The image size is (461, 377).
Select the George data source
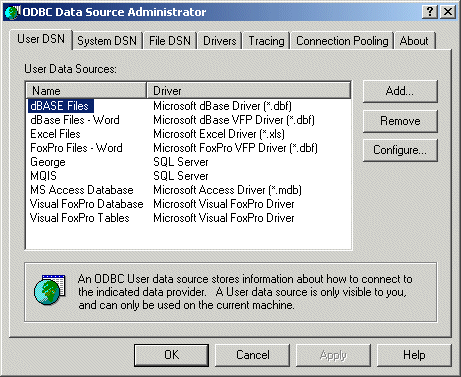click(48, 162)
